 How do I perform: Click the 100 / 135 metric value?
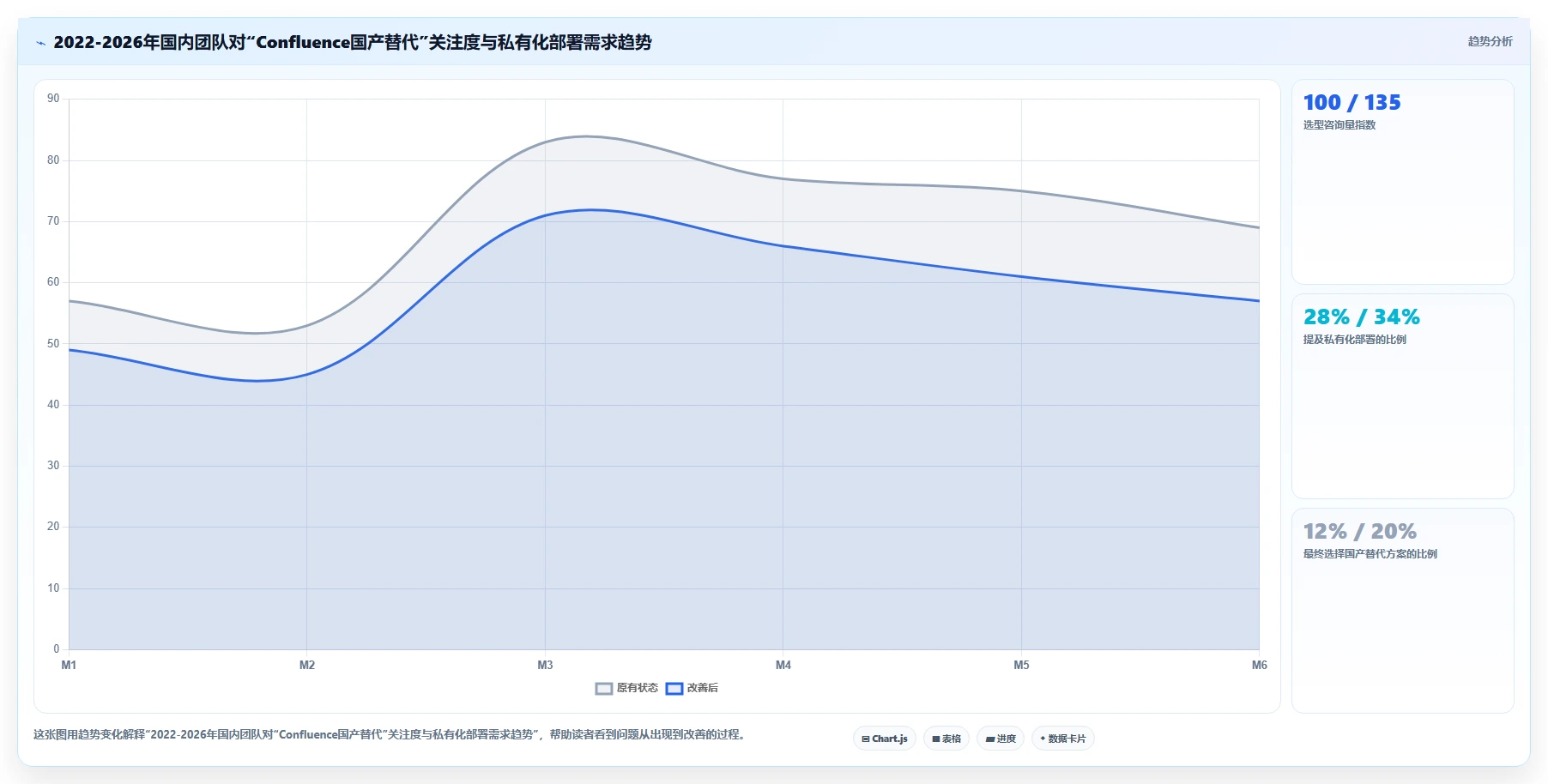pos(1351,103)
